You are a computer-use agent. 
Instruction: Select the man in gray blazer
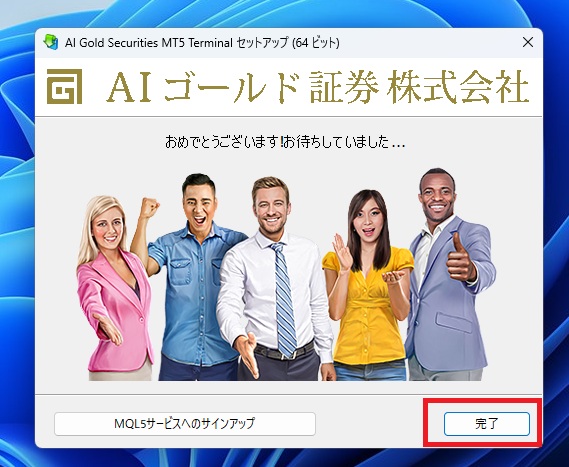pos(448,276)
